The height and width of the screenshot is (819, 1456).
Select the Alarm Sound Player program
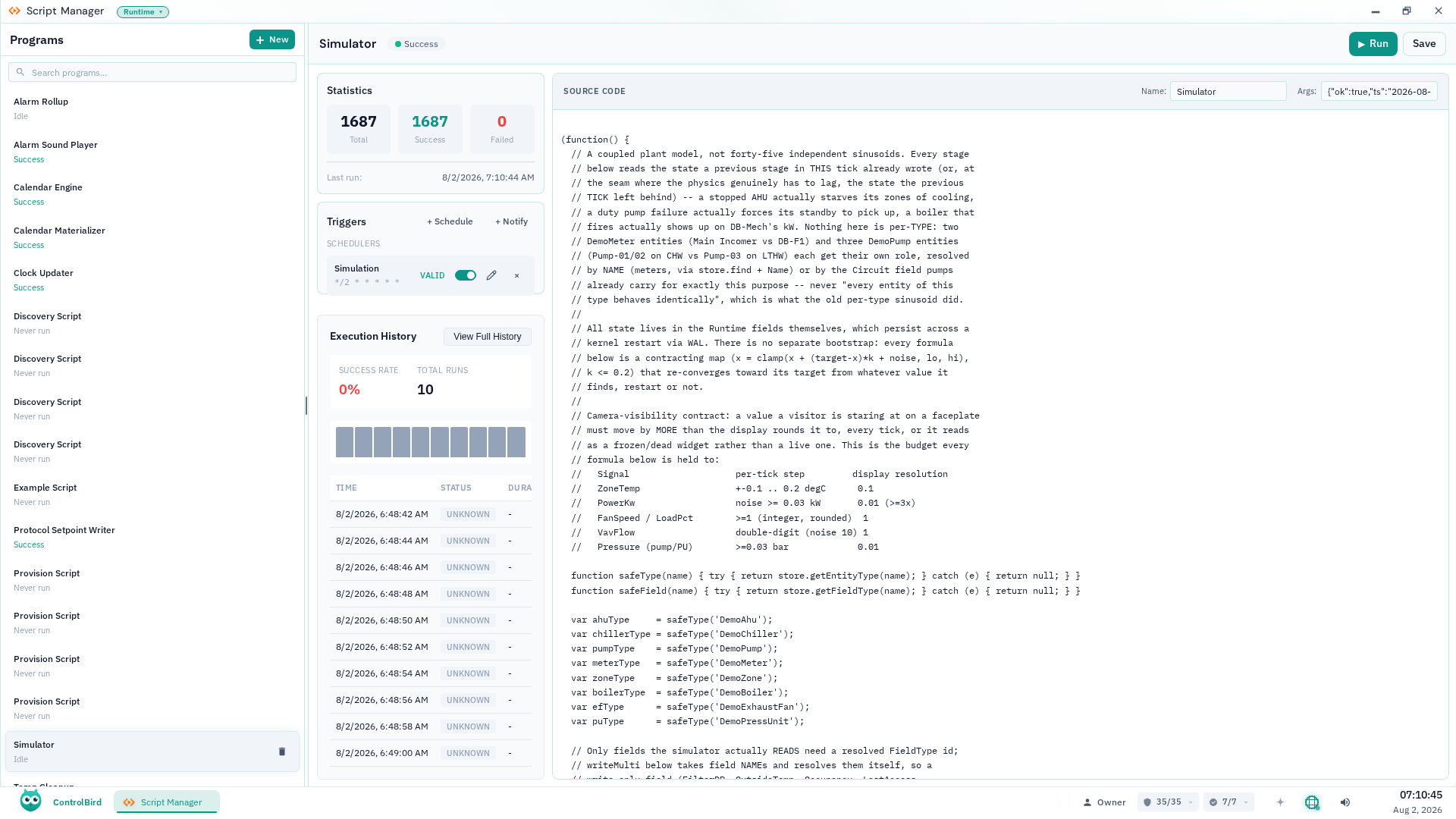pyautogui.click(x=152, y=152)
